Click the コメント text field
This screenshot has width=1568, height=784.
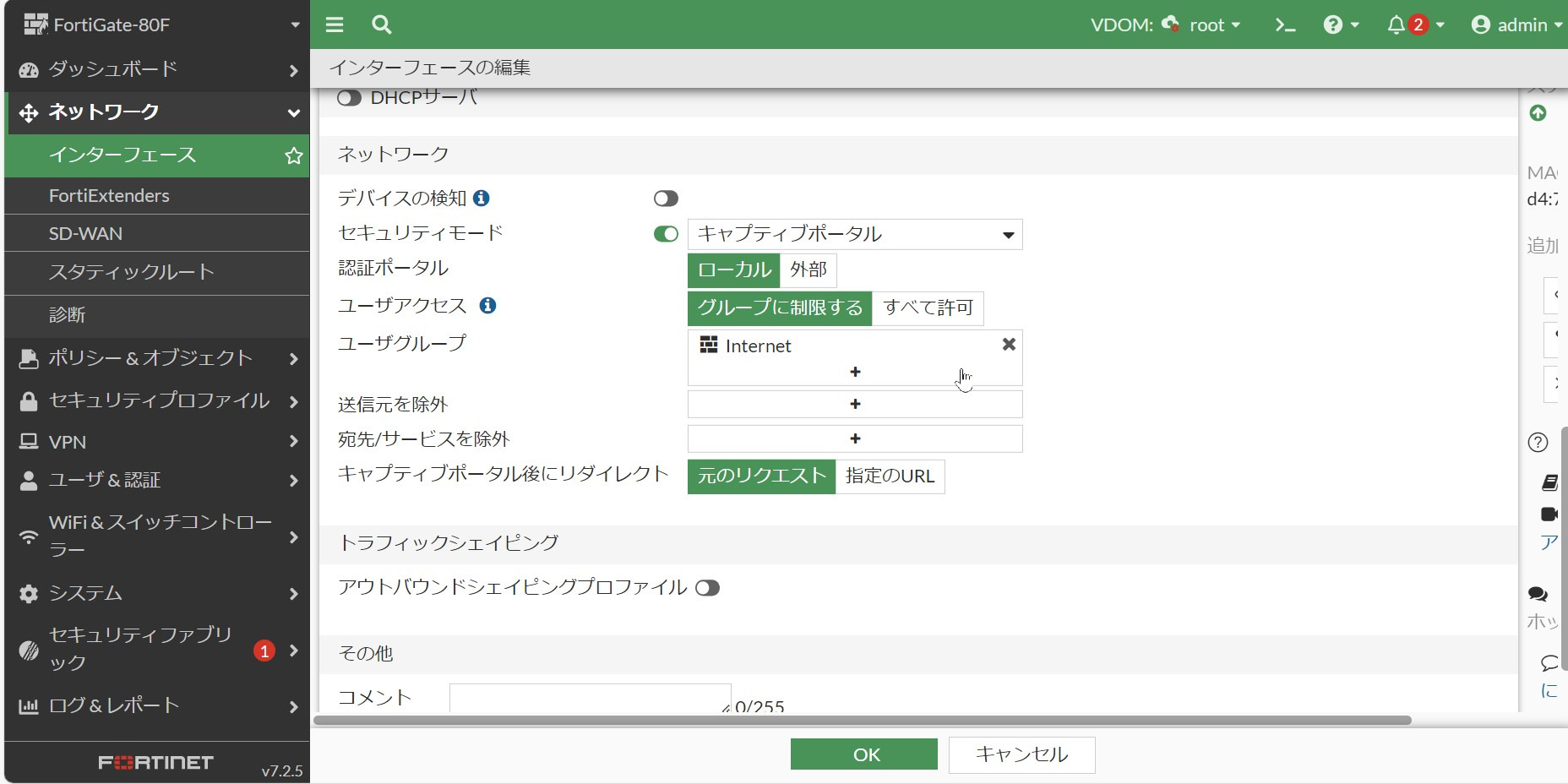point(590,698)
